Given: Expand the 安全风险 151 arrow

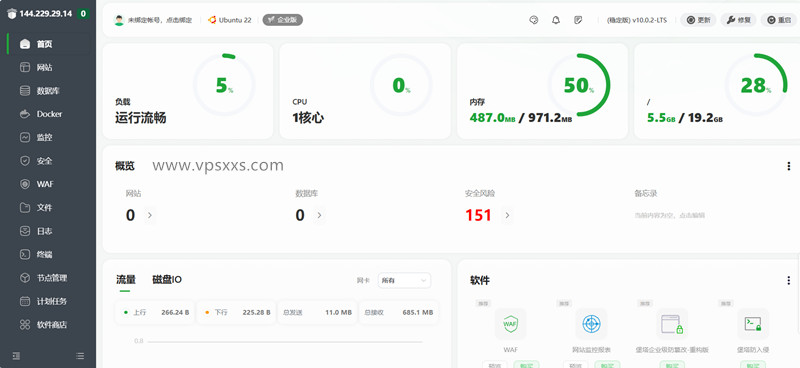Looking at the screenshot, I should tap(507, 215).
